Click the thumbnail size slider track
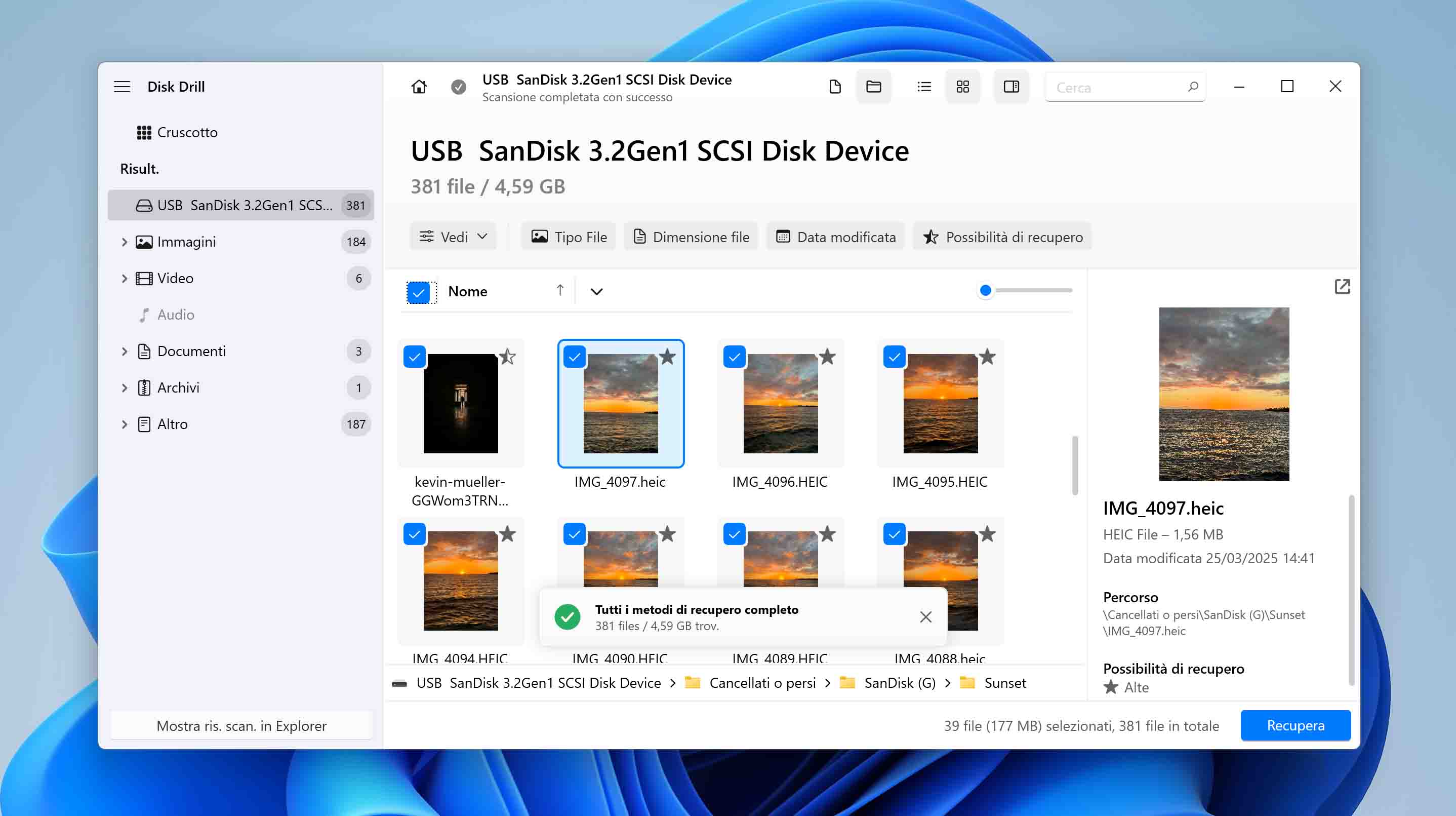The height and width of the screenshot is (816, 1456). click(1033, 290)
